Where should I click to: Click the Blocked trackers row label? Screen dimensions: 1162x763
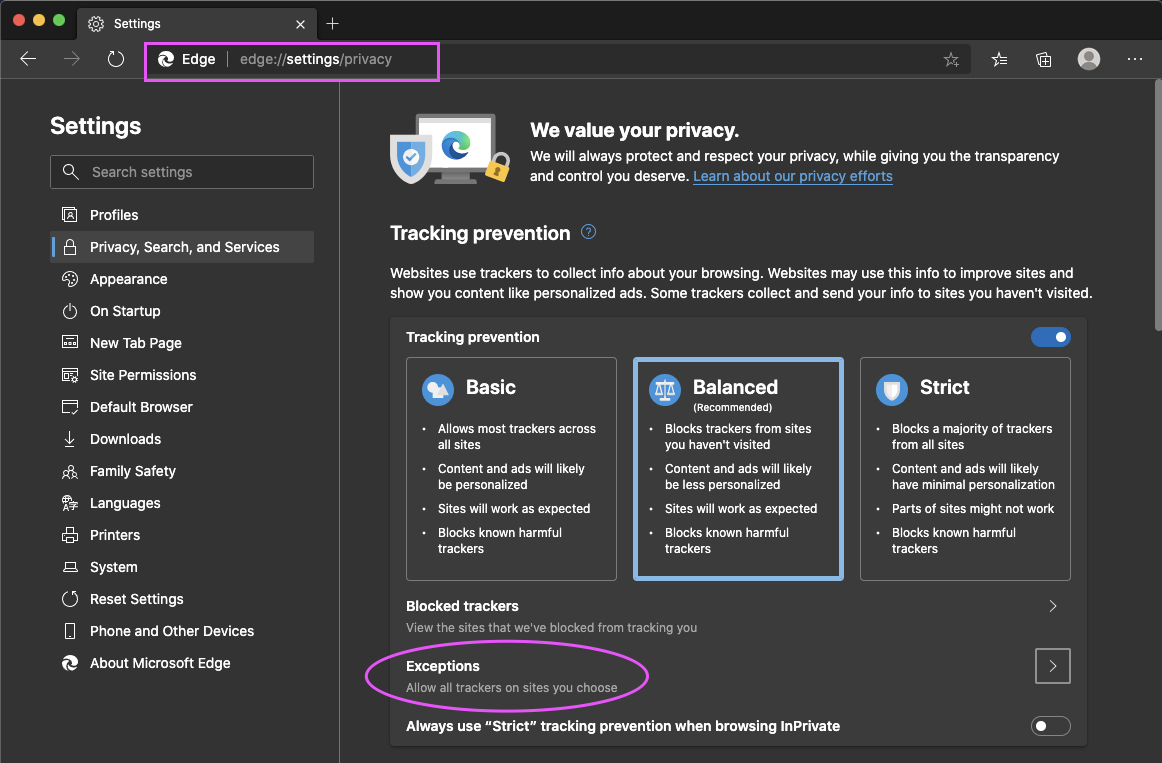click(x=462, y=606)
